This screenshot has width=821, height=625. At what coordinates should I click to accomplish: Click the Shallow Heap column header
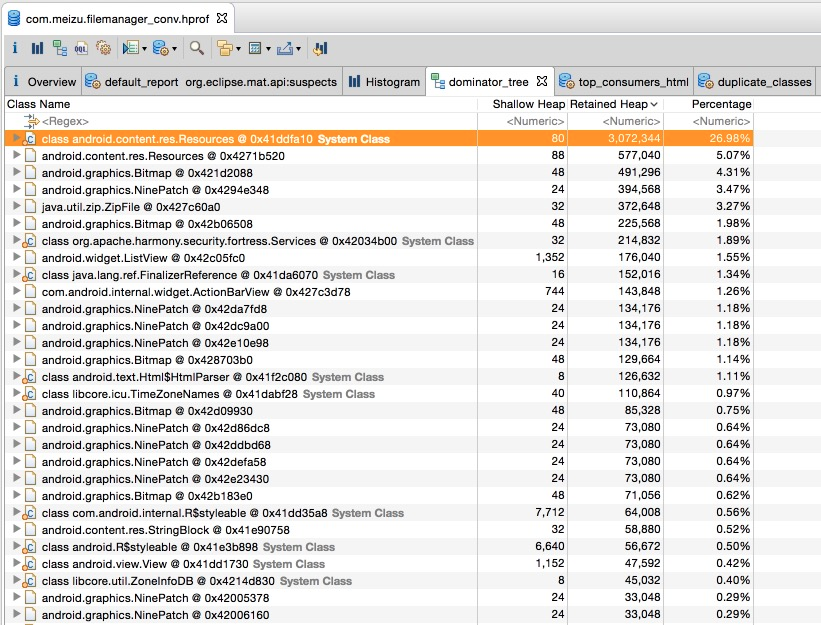[528, 104]
